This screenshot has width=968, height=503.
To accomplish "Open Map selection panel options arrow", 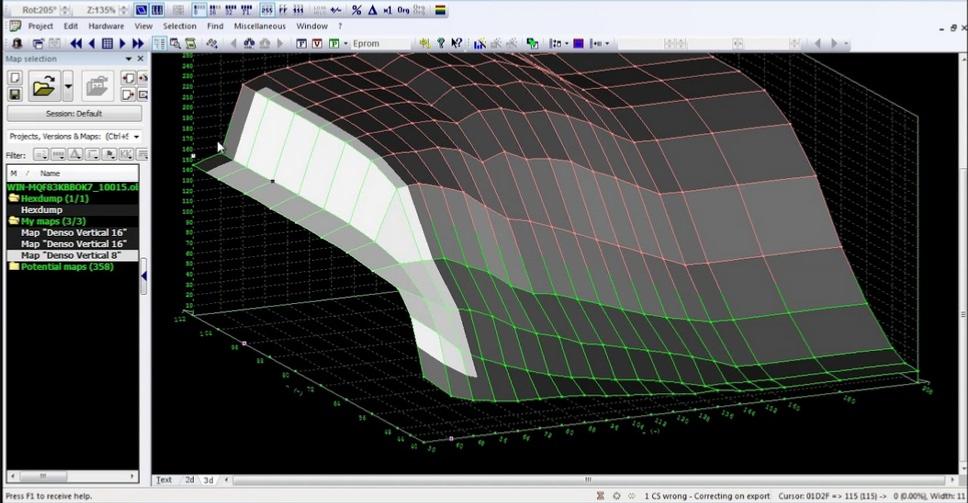I will click(128, 59).
